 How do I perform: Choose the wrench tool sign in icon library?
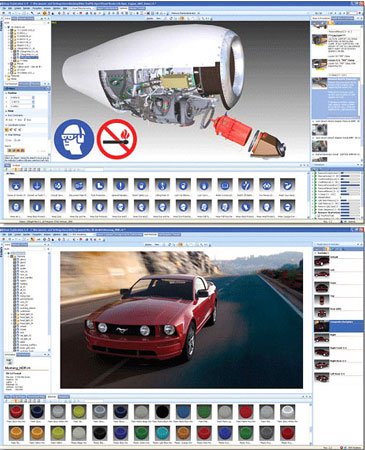[246, 185]
